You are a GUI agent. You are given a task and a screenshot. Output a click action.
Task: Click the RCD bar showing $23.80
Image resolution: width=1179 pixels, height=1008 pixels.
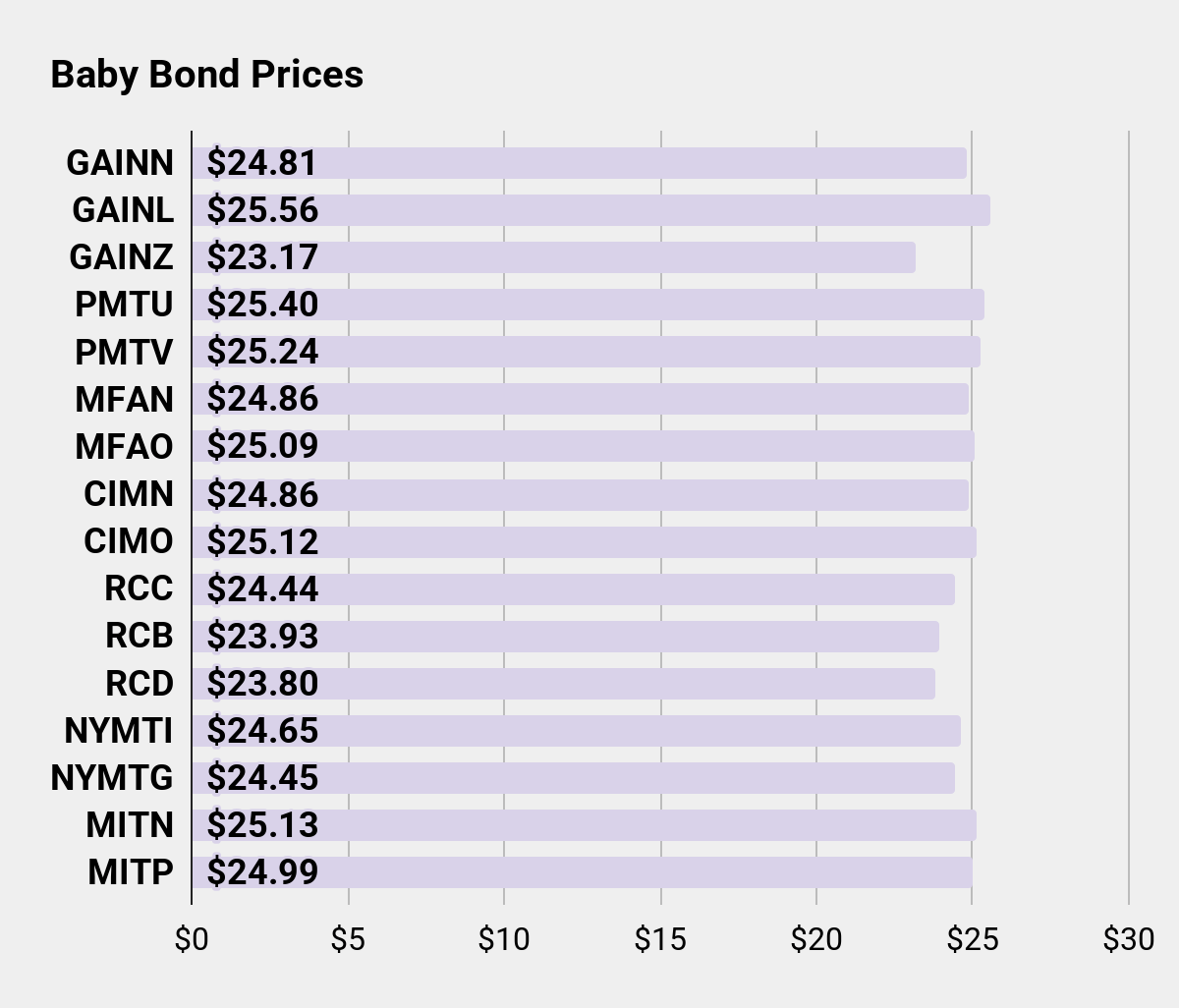click(x=564, y=684)
